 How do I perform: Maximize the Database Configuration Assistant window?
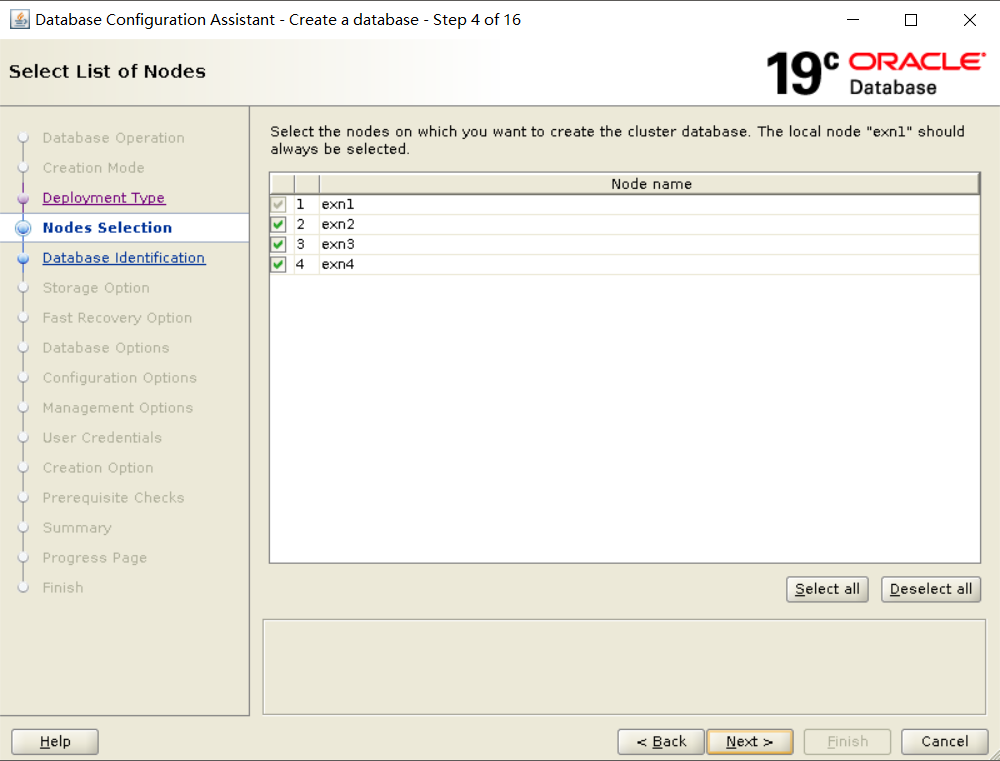[x=911, y=20]
